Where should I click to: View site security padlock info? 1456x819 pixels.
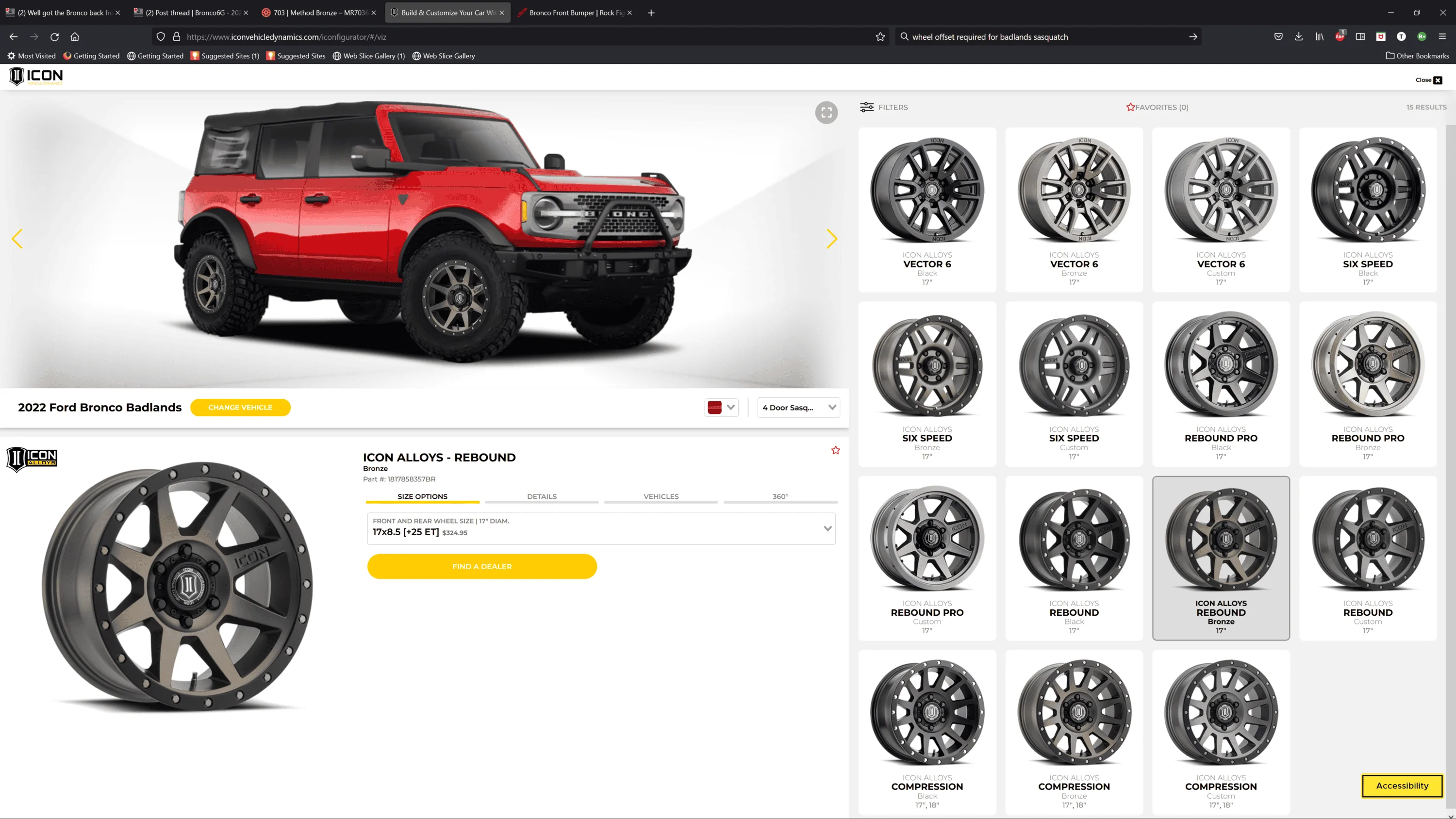(176, 37)
